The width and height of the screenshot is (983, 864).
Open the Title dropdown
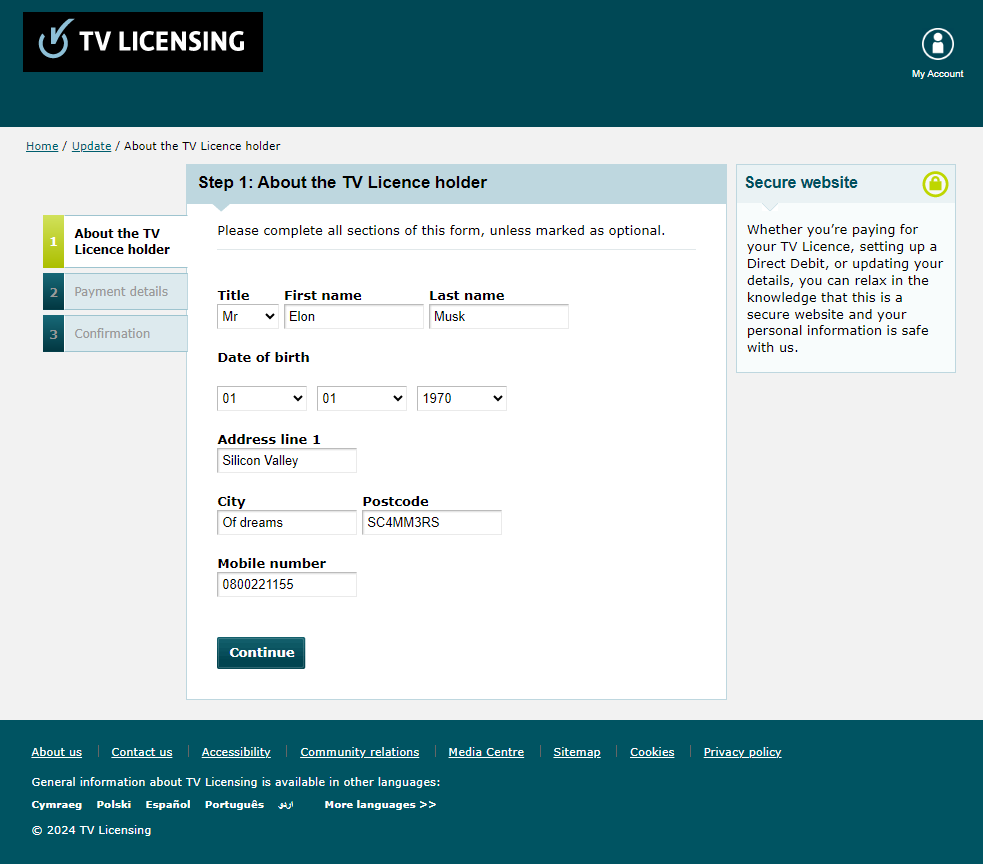[x=248, y=317]
